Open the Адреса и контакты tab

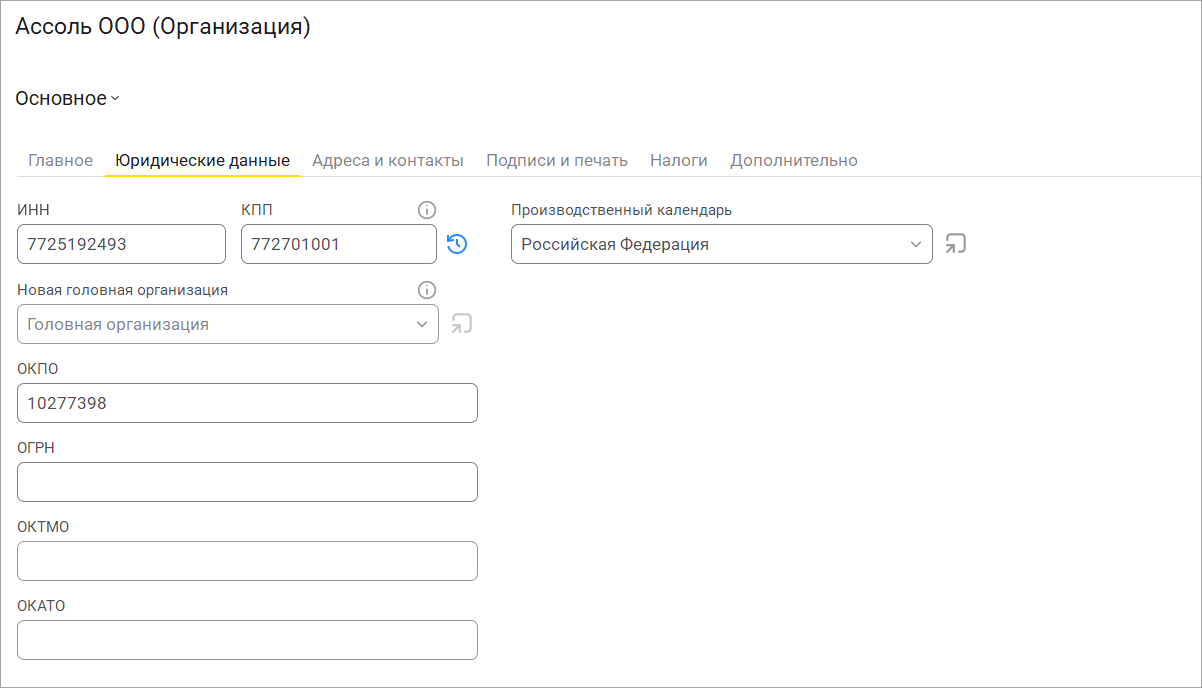tap(388, 160)
